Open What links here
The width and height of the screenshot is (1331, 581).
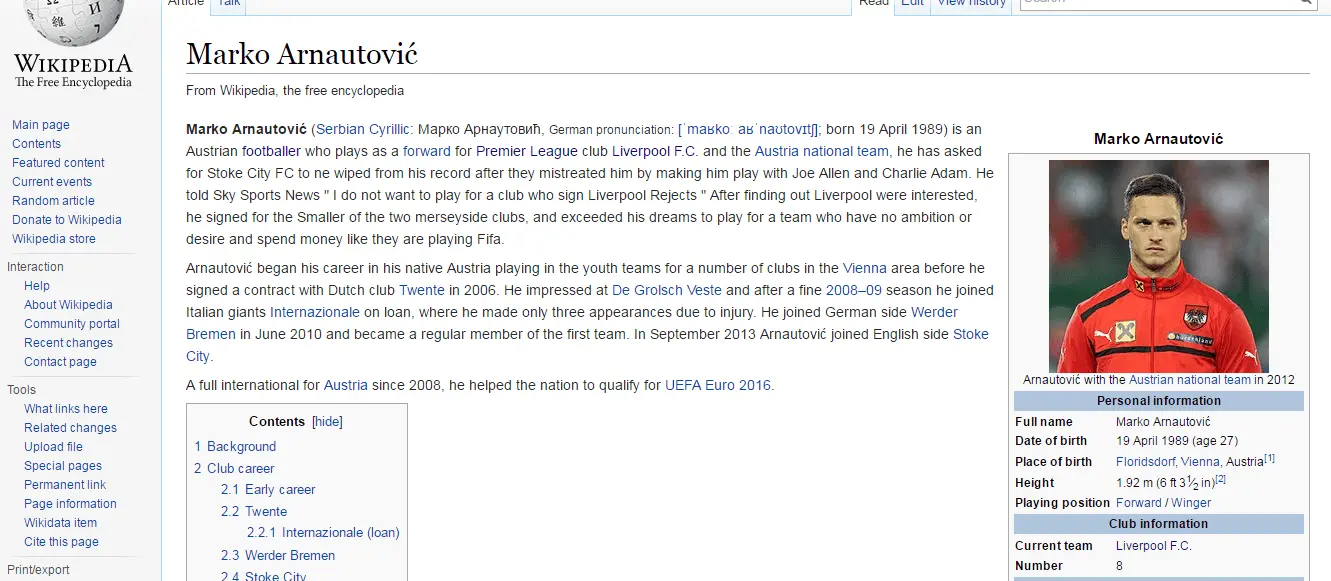[66, 409]
